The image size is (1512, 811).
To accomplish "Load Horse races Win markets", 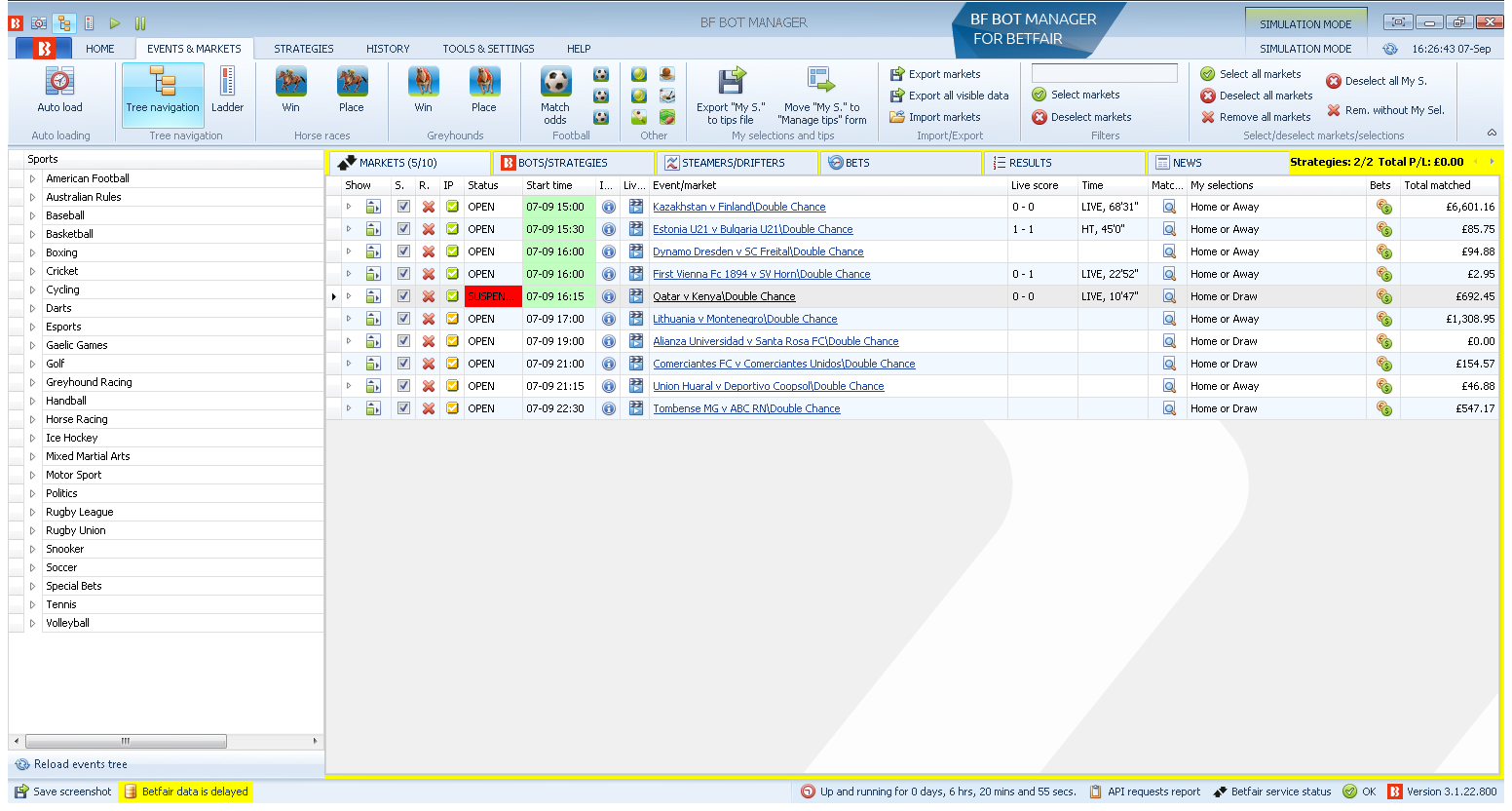I will (x=290, y=90).
